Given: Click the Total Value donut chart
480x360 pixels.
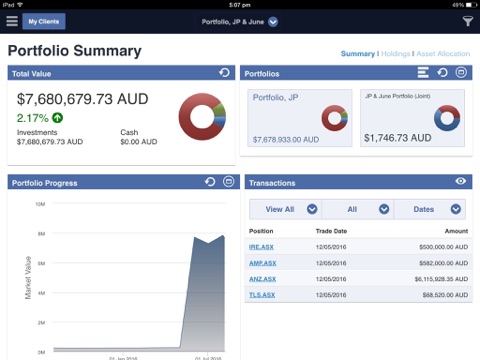Looking at the screenshot, I should pyautogui.click(x=202, y=117).
